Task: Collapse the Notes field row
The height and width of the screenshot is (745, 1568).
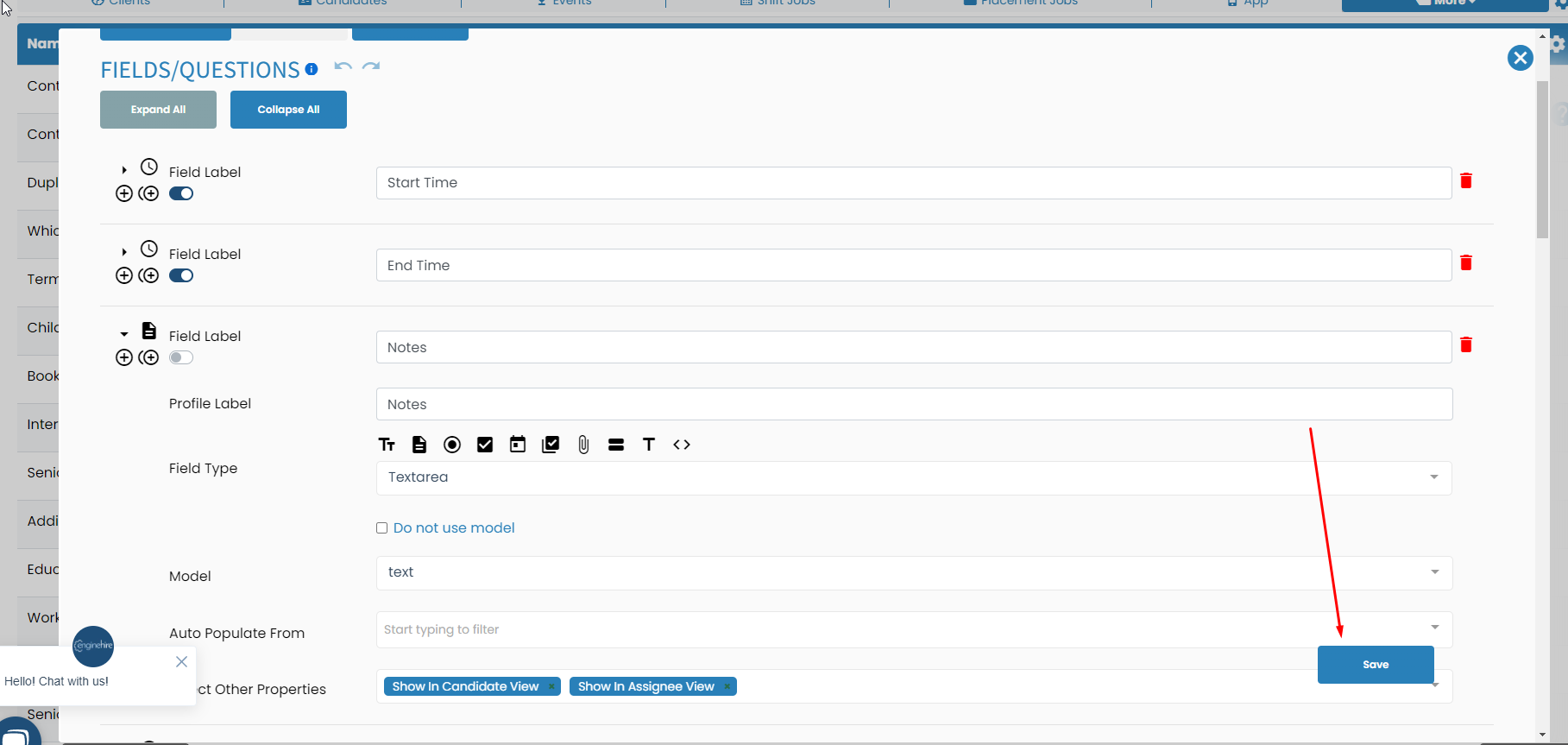Action: pyautogui.click(x=124, y=334)
